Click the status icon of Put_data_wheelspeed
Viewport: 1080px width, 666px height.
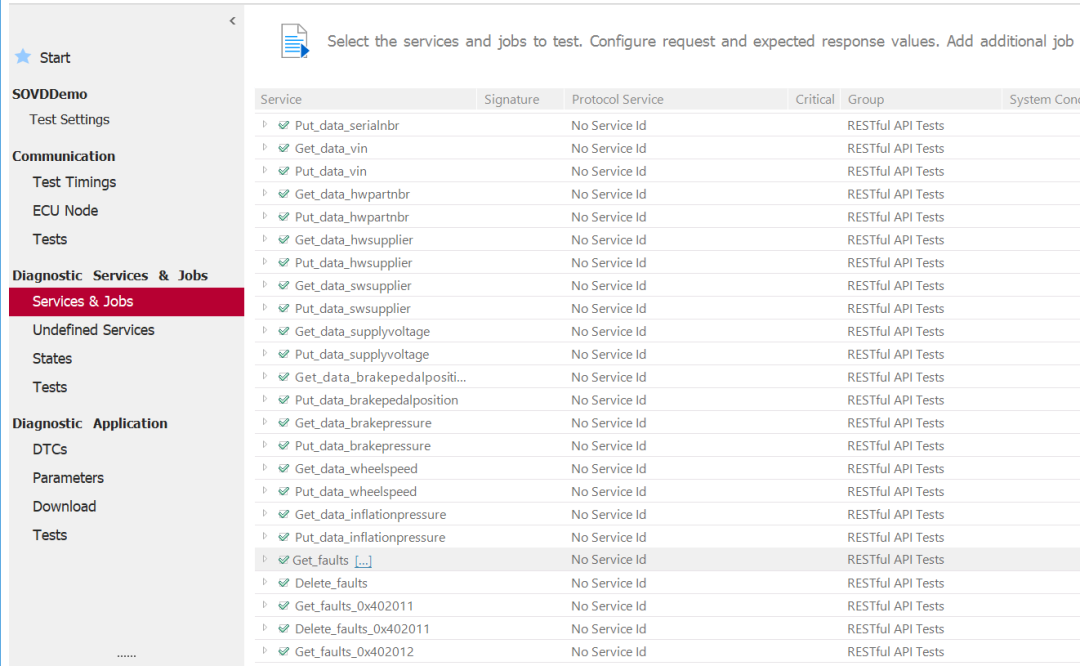click(284, 492)
